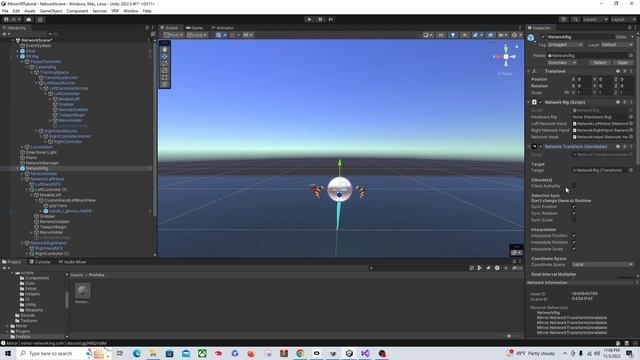Open the Tag dropdown in the Inspector
Image resolution: width=640 pixels, height=360 pixels.
[565, 44]
